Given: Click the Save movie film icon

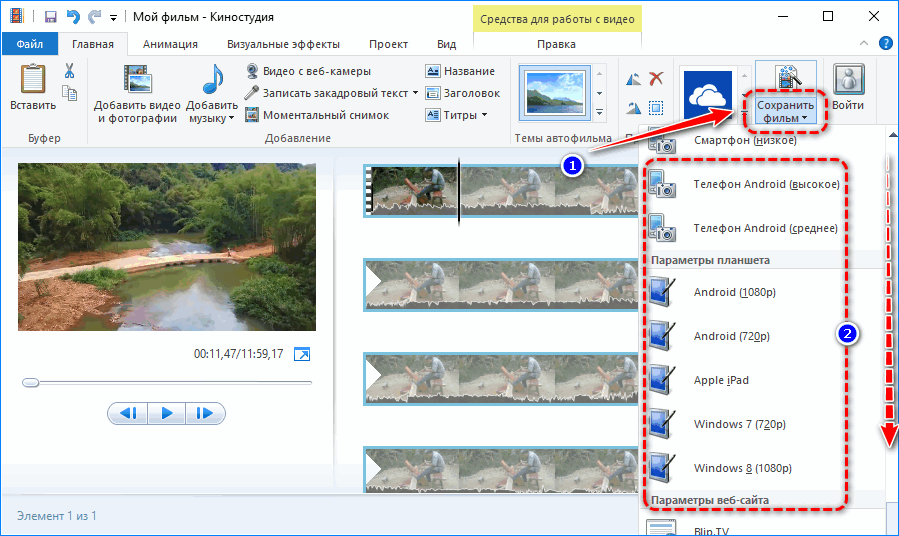Looking at the screenshot, I should coord(787,79).
